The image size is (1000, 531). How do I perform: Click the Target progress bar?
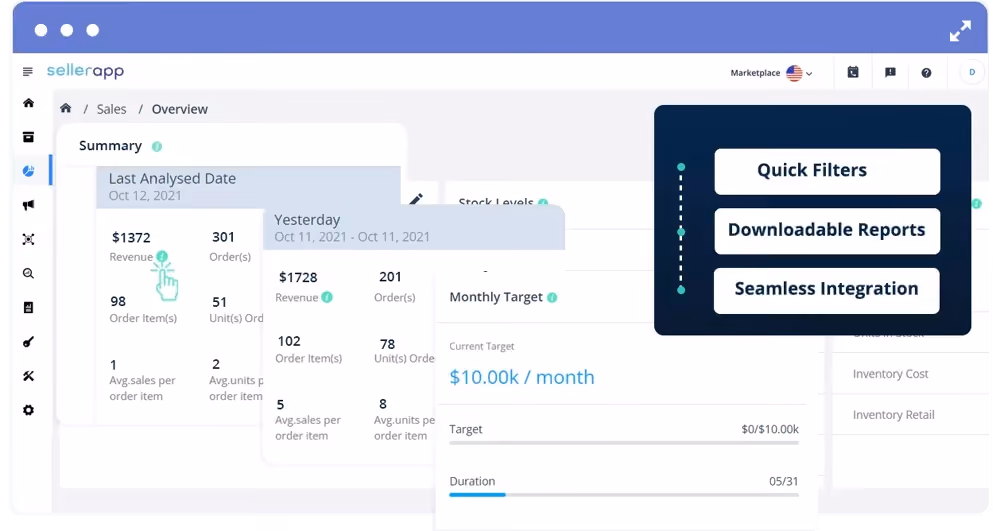(624, 442)
